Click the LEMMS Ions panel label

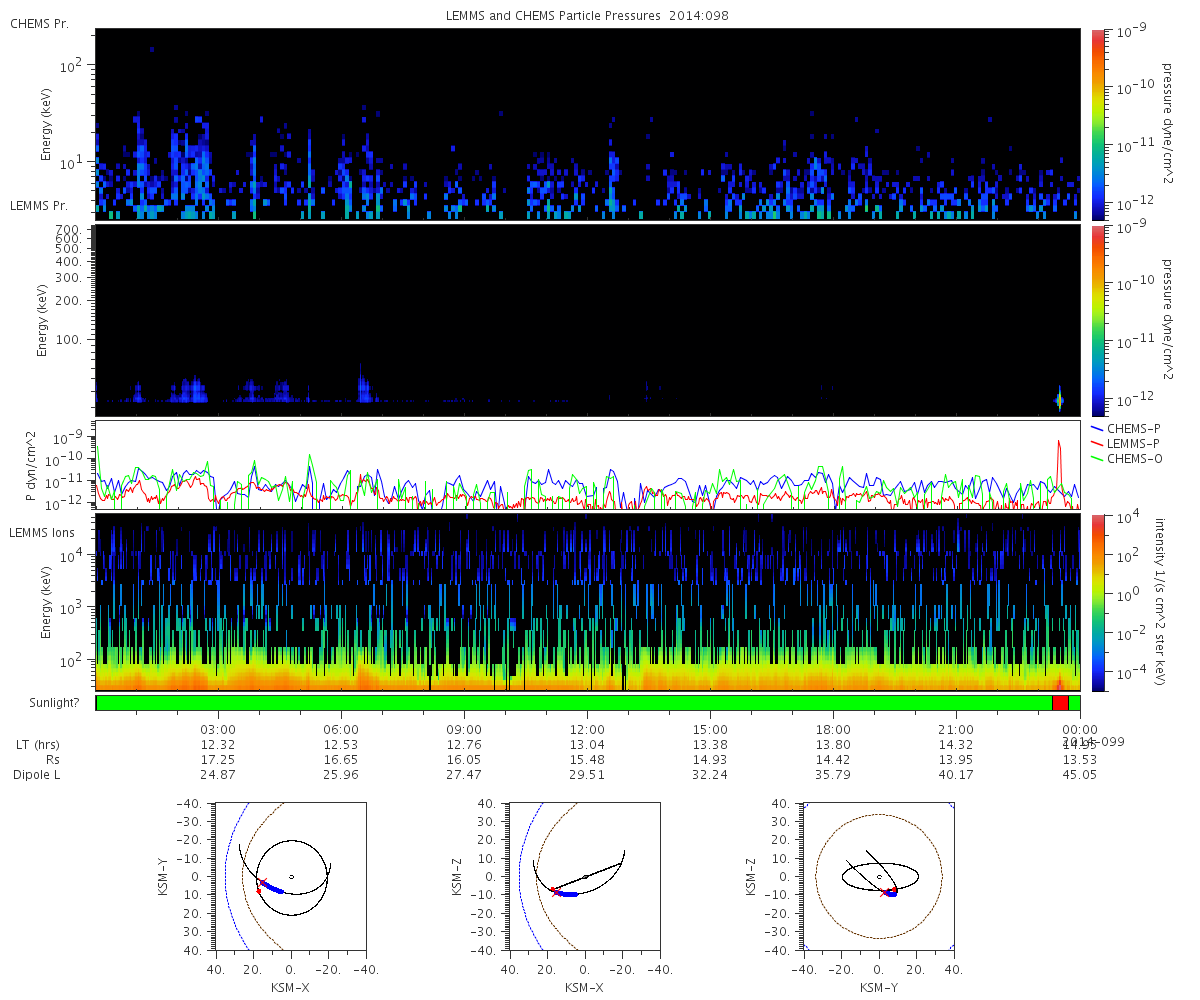click(42, 533)
